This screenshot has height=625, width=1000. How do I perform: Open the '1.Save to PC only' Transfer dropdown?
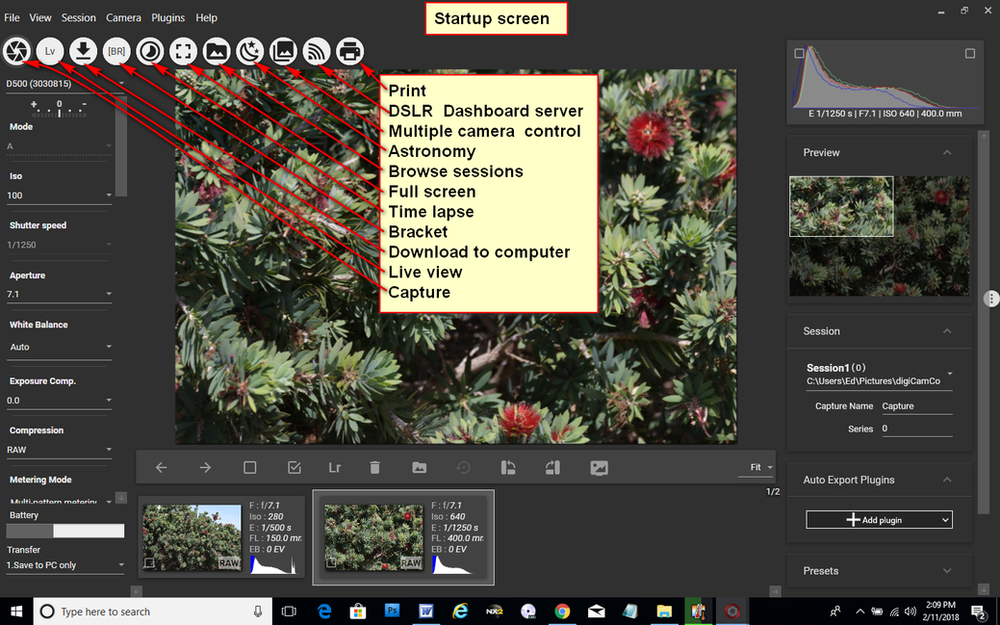(x=58, y=565)
